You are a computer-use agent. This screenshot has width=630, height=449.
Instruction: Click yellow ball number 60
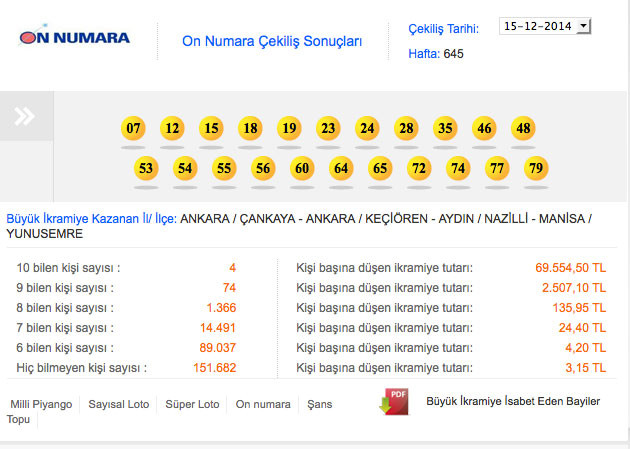click(x=302, y=168)
